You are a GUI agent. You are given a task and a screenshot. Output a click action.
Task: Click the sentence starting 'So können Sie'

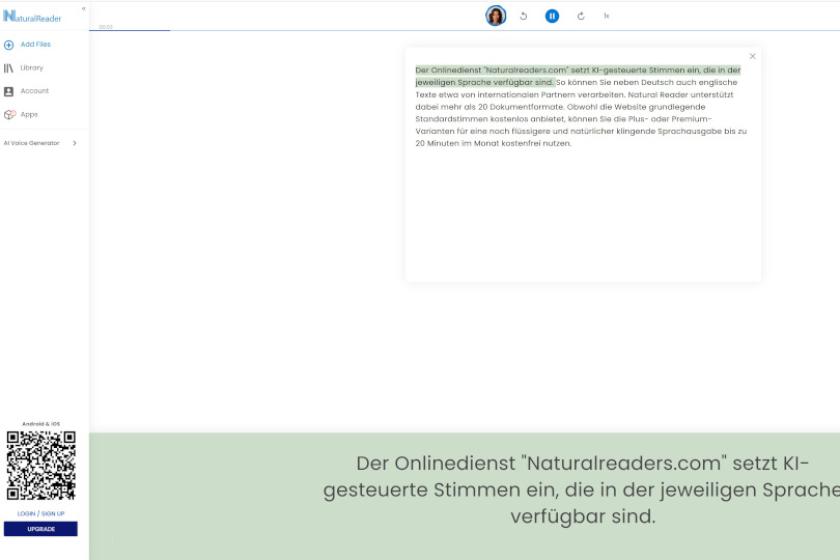(576, 88)
